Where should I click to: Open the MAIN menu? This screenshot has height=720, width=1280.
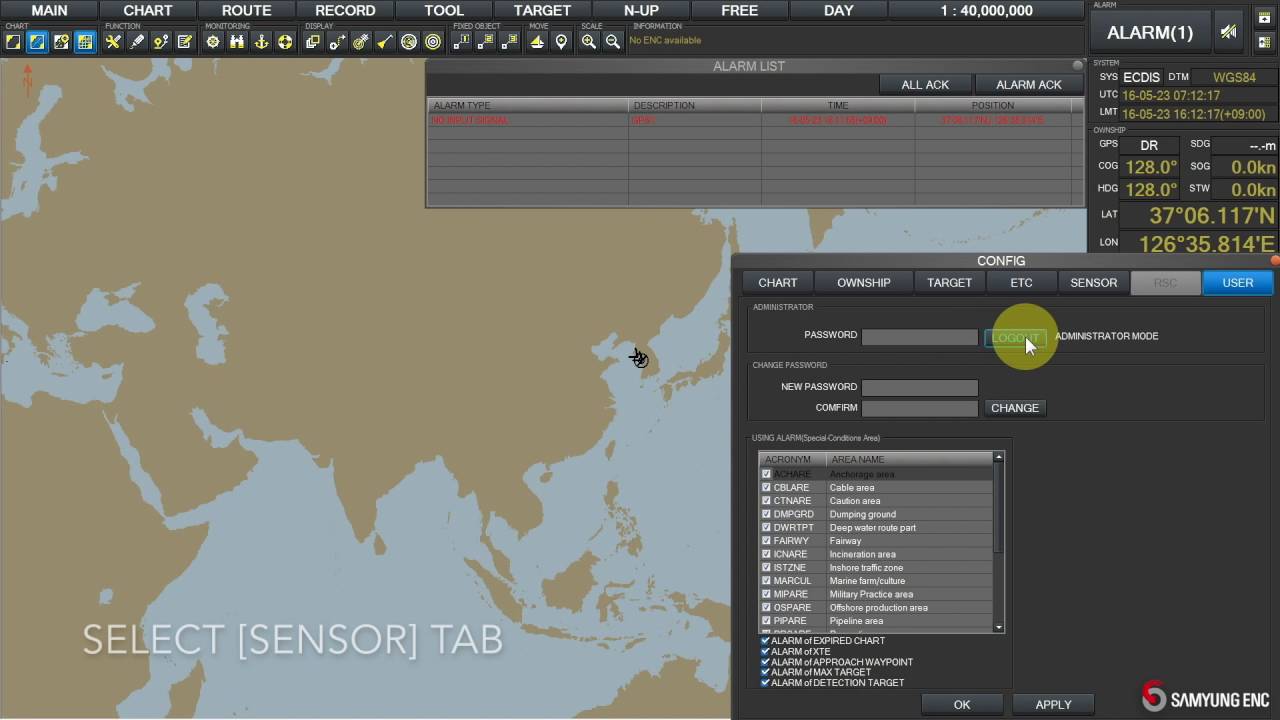49,11
